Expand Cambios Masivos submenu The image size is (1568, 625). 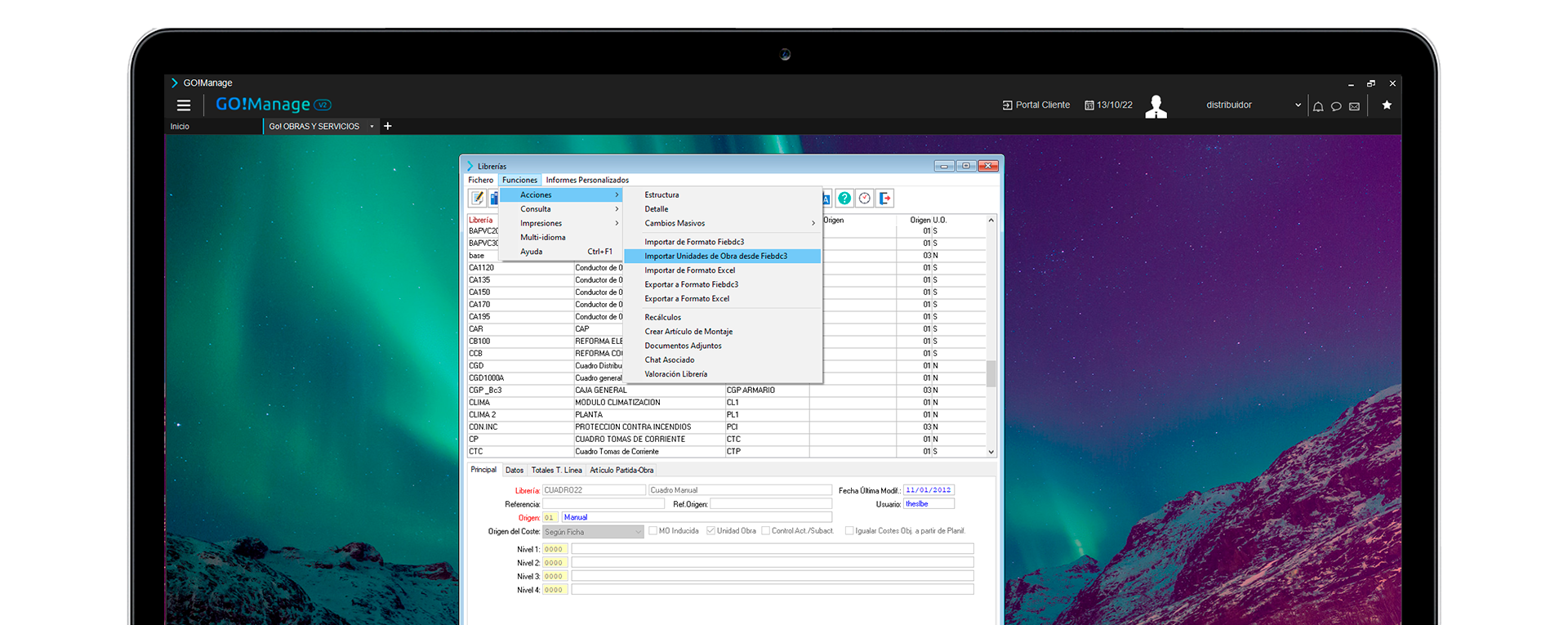coord(723,223)
